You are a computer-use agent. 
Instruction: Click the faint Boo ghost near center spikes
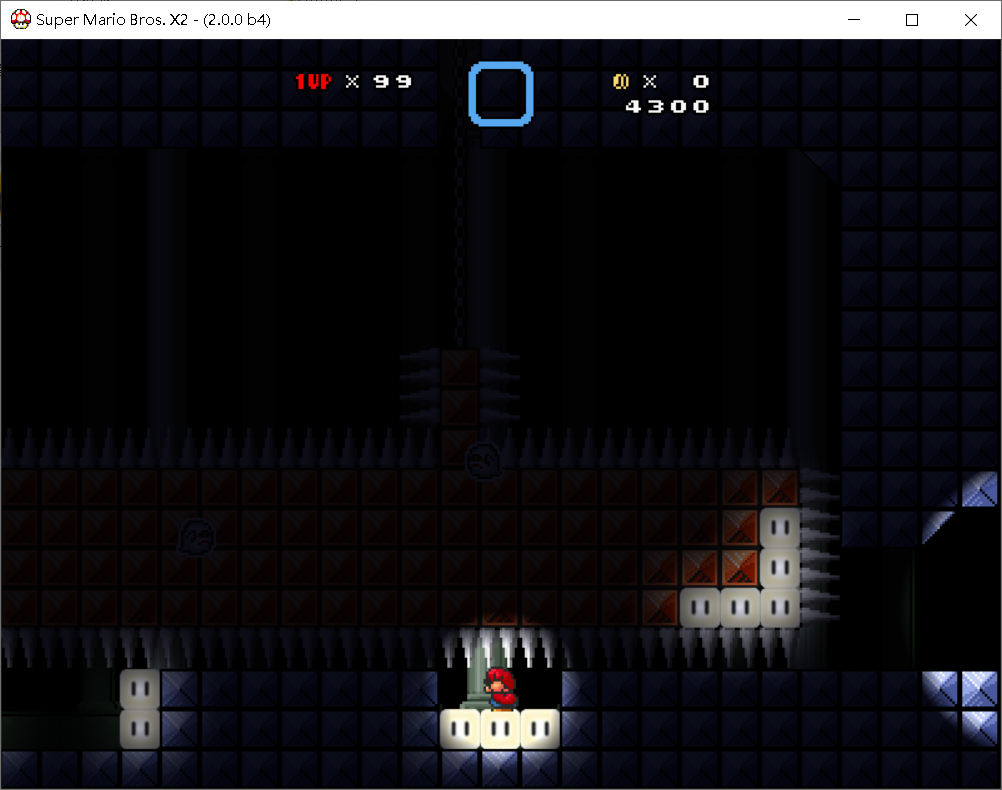[483, 460]
